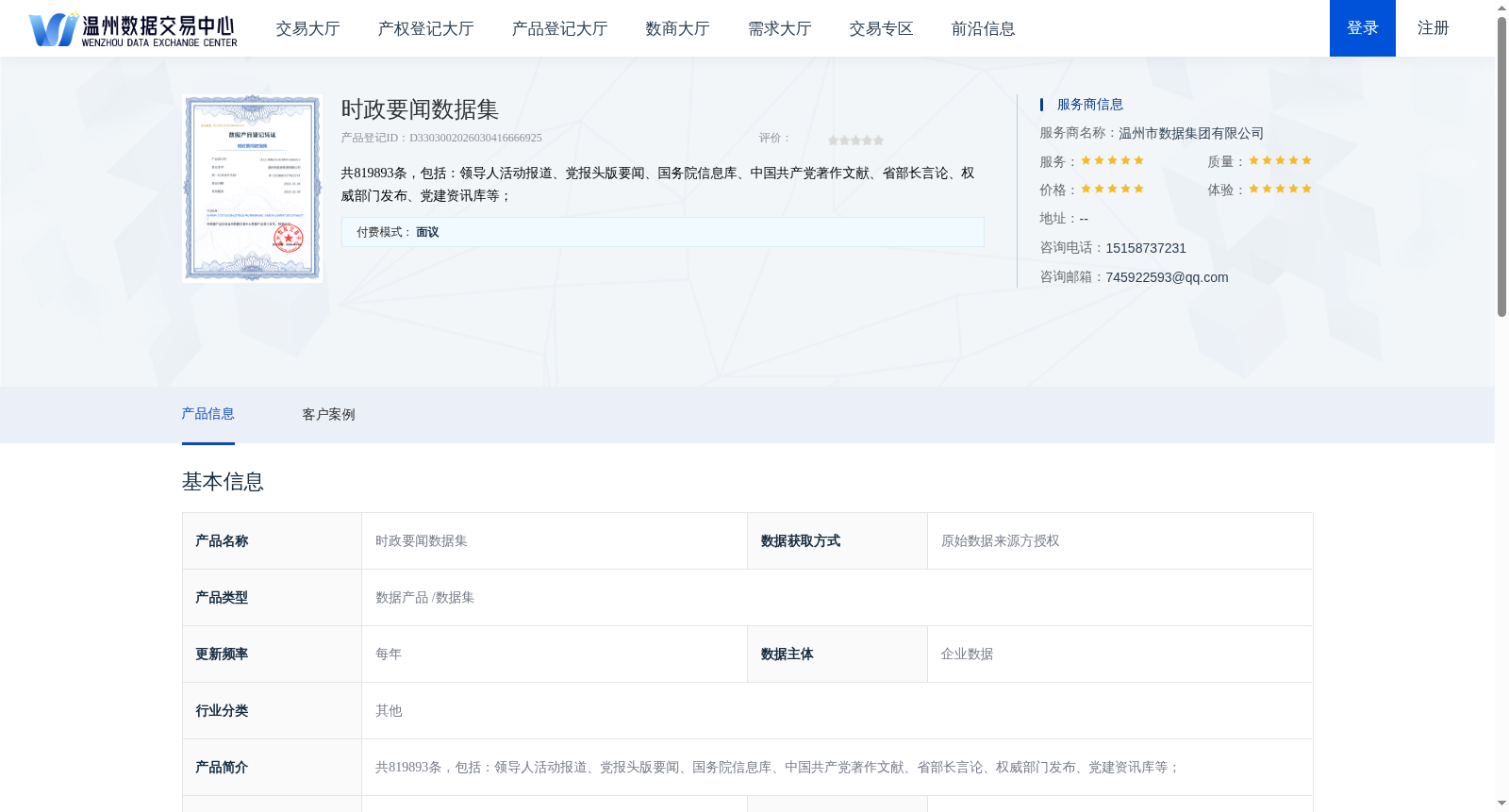This screenshot has height=812, width=1509.
Task: Click the 服务 rating stars
Action: pos(1112,160)
